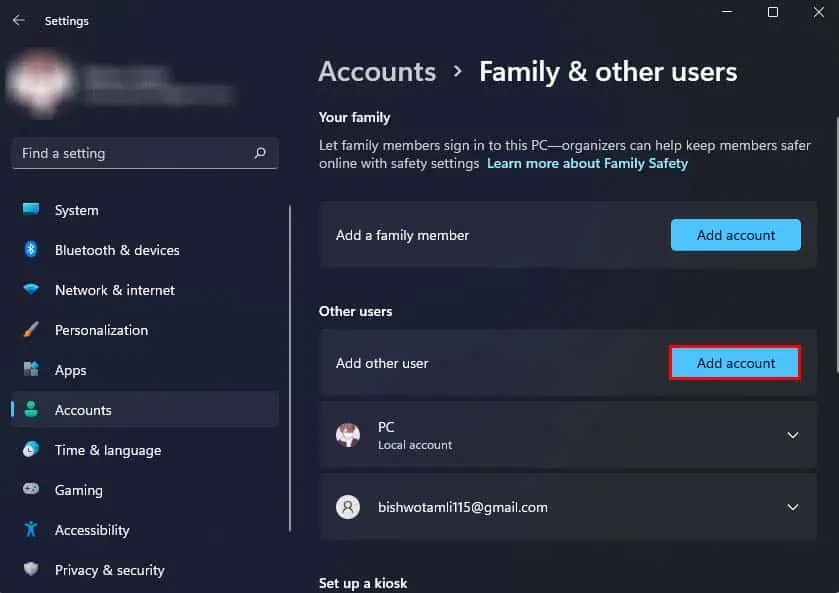Viewport: 839px width, 593px height.
Task: Expand the bishwotamli115@gmail.com account entry
Action: [792, 507]
